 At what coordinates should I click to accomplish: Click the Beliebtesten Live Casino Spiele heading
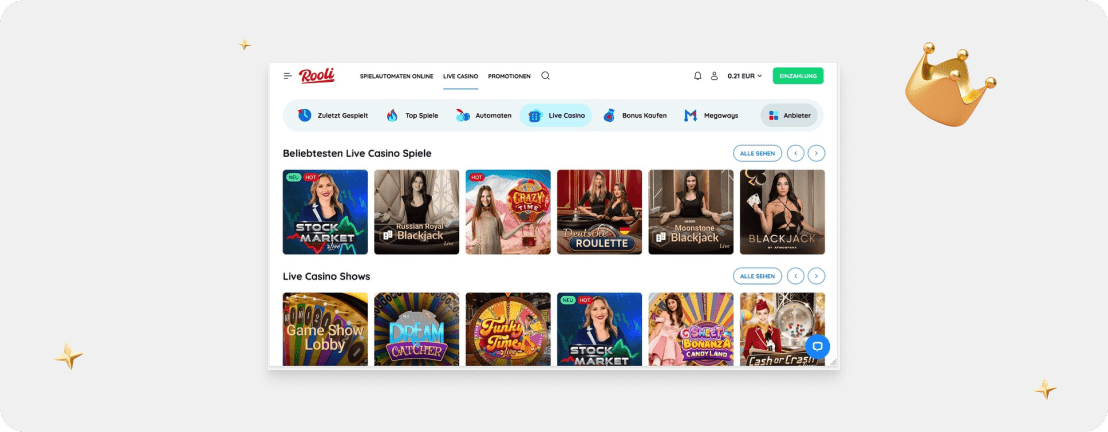[x=357, y=153]
